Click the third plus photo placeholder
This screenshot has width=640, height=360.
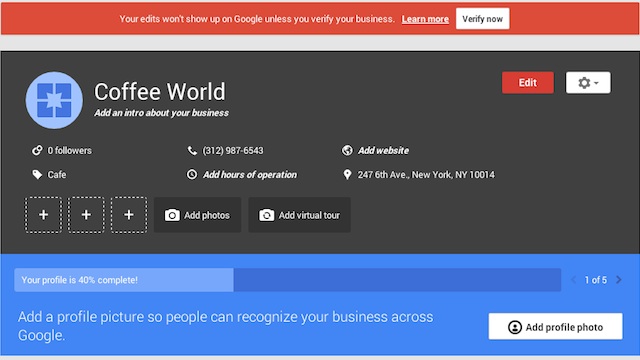coord(129,215)
